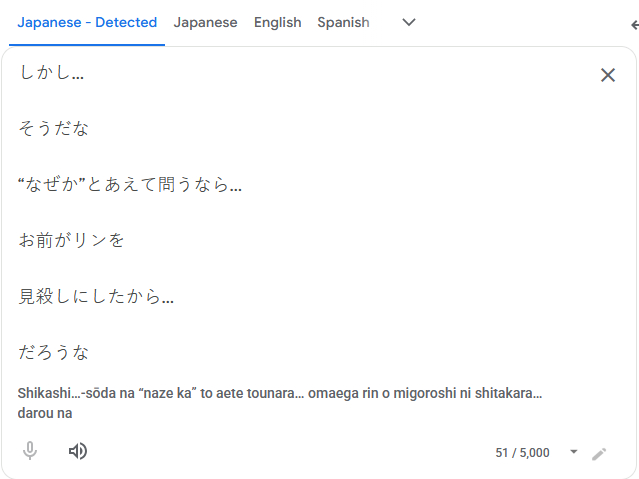Open handwriting input with the pencil icon
The image size is (639, 479).
[x=599, y=454]
